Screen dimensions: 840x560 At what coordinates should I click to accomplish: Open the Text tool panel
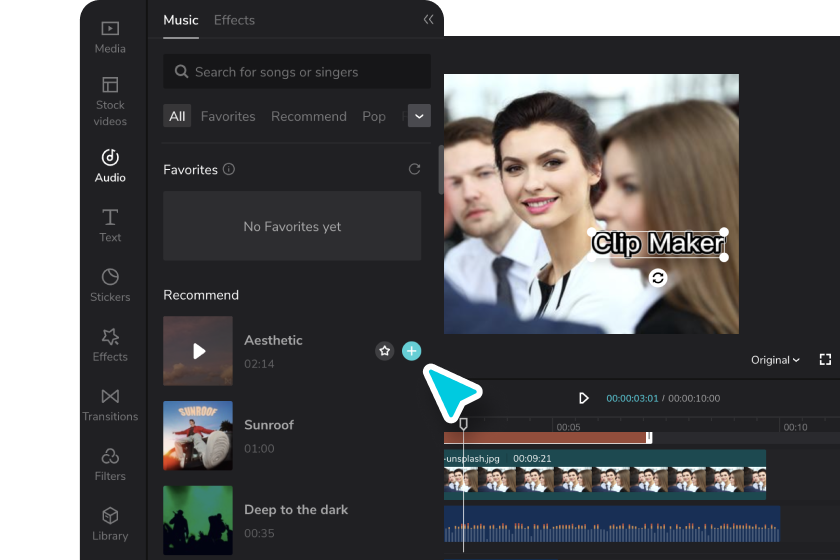[110, 226]
